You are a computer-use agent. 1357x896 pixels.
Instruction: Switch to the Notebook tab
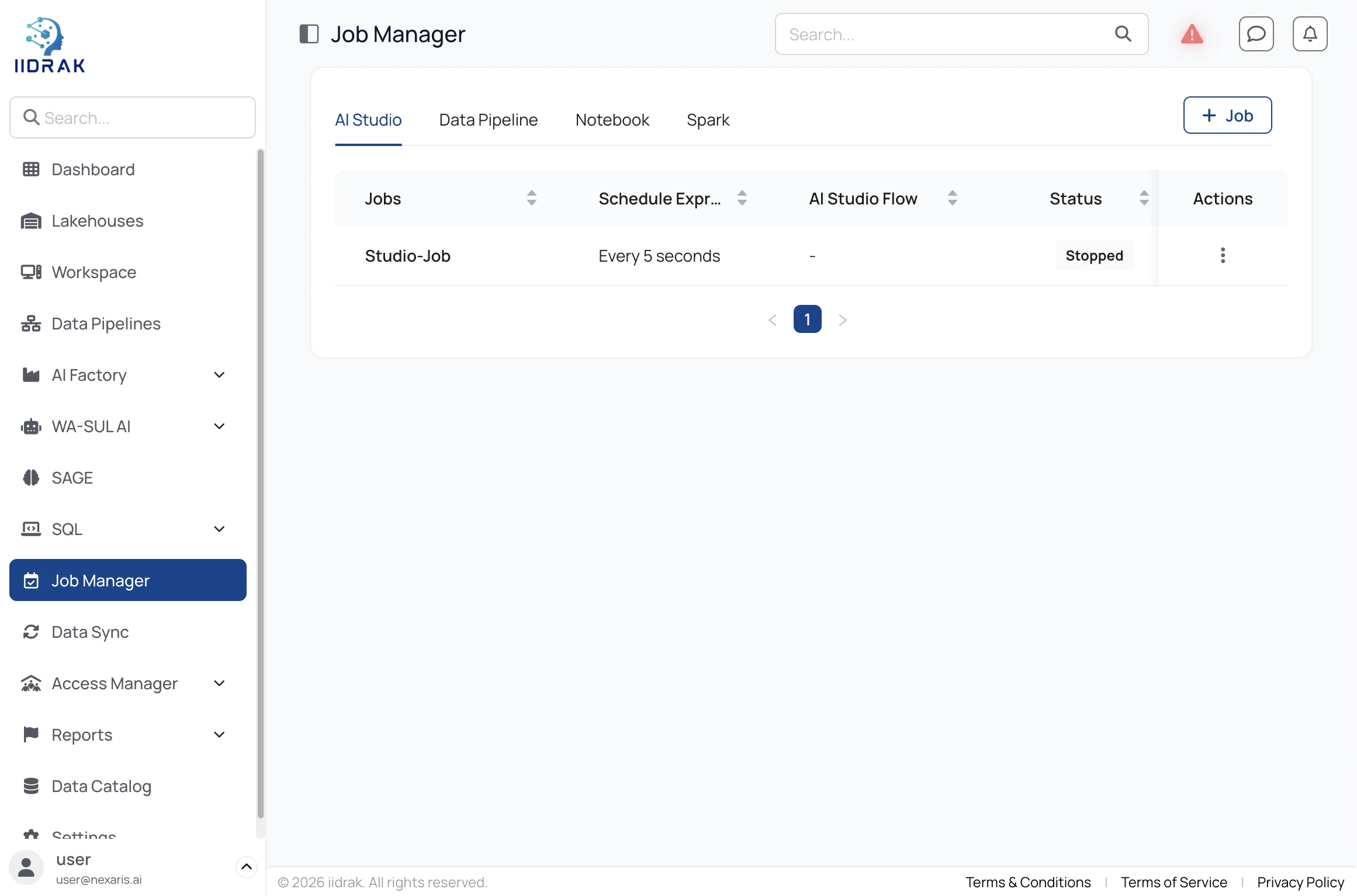(612, 120)
